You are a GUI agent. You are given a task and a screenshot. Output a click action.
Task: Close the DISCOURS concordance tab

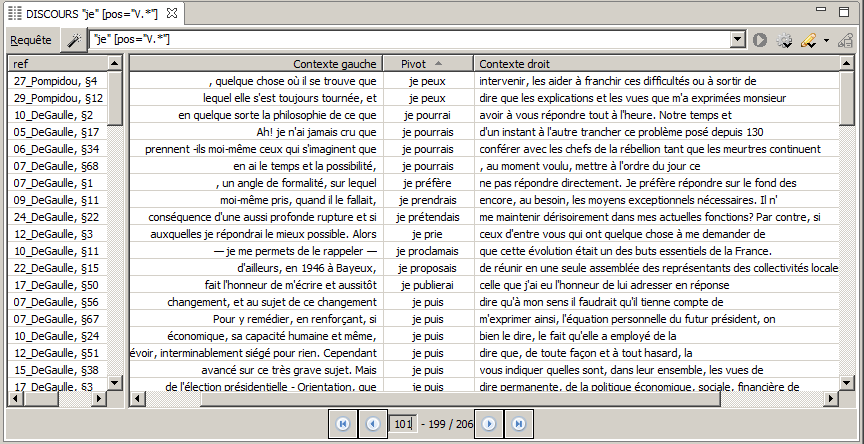click(172, 13)
